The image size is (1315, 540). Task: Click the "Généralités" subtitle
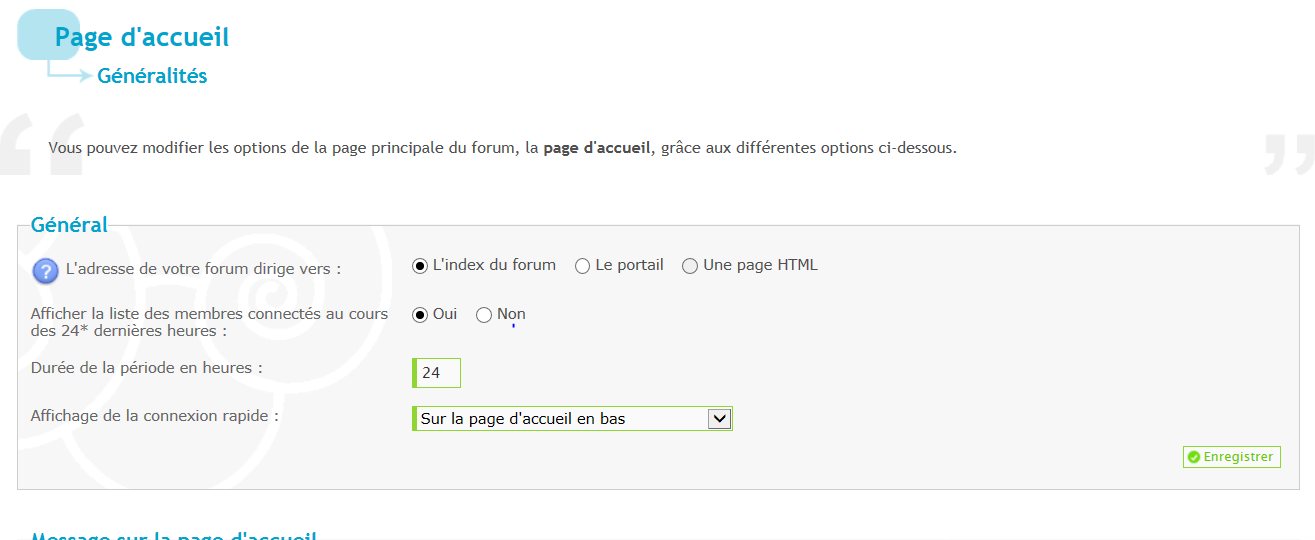(152, 76)
